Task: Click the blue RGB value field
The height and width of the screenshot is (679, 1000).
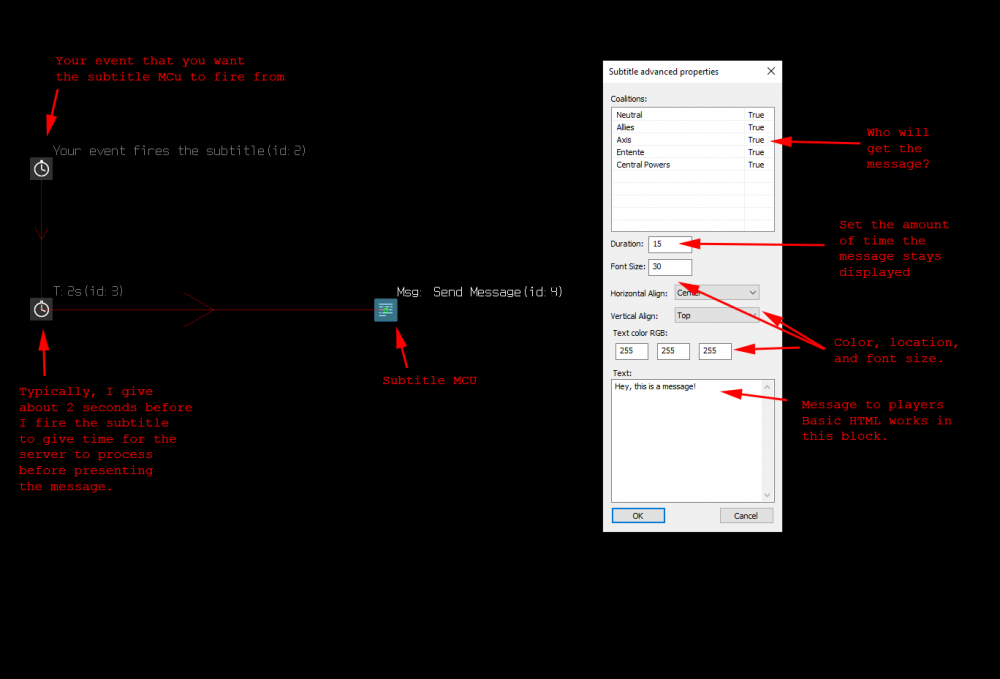Action: click(715, 351)
